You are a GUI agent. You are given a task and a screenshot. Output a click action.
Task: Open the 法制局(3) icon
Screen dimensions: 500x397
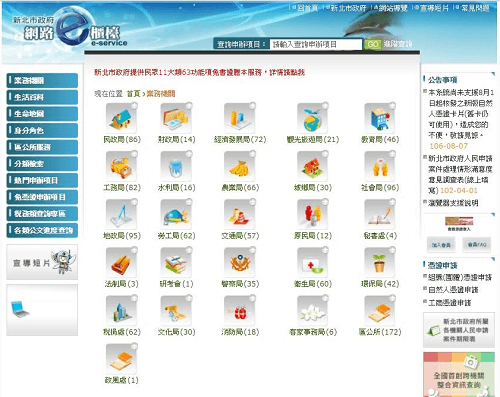point(121,263)
